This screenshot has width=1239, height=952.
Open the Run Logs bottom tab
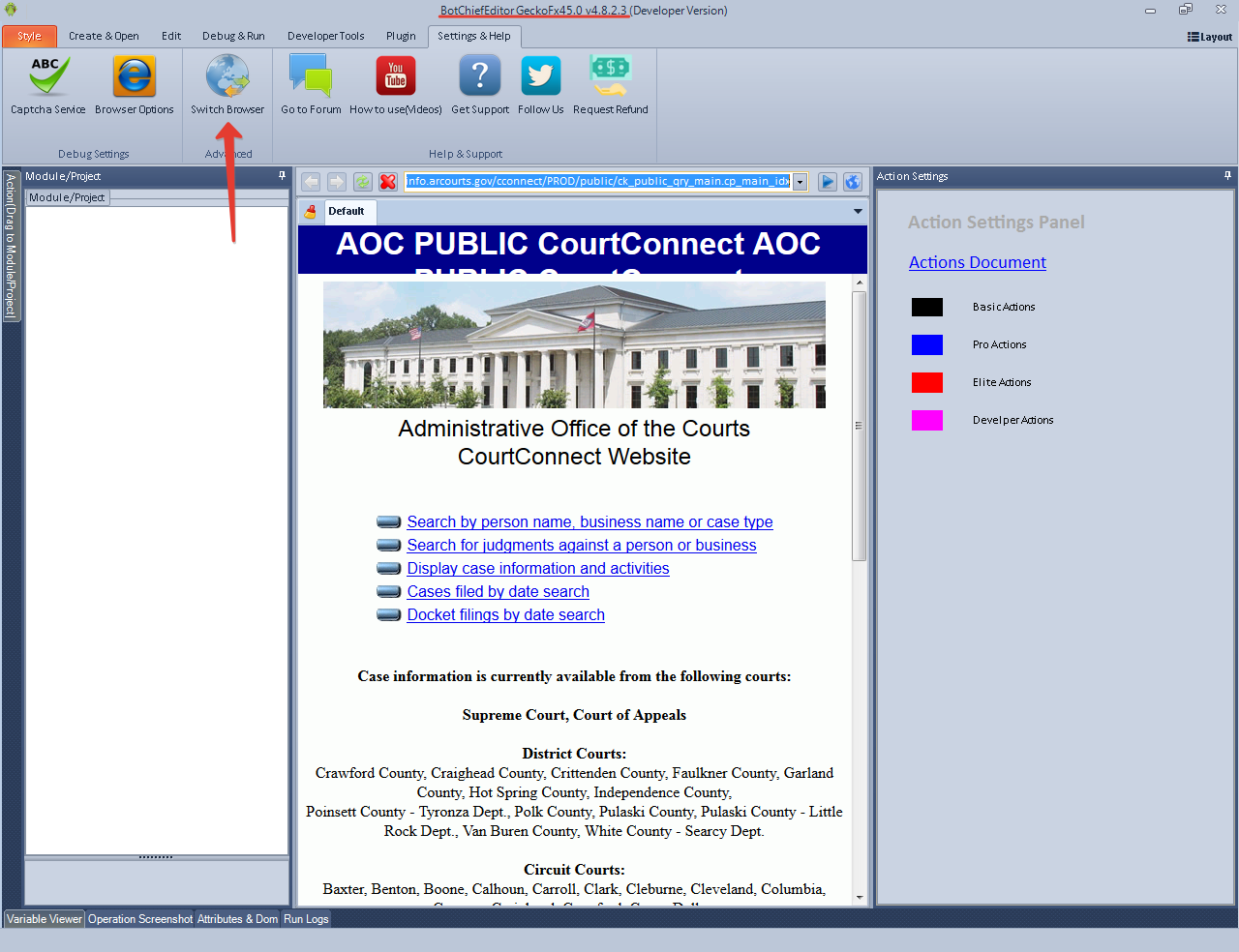[x=306, y=919]
